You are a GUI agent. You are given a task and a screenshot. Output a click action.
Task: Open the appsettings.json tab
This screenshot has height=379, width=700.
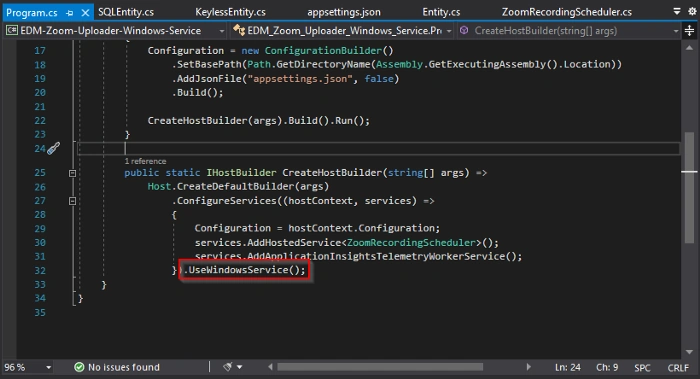click(x=344, y=12)
